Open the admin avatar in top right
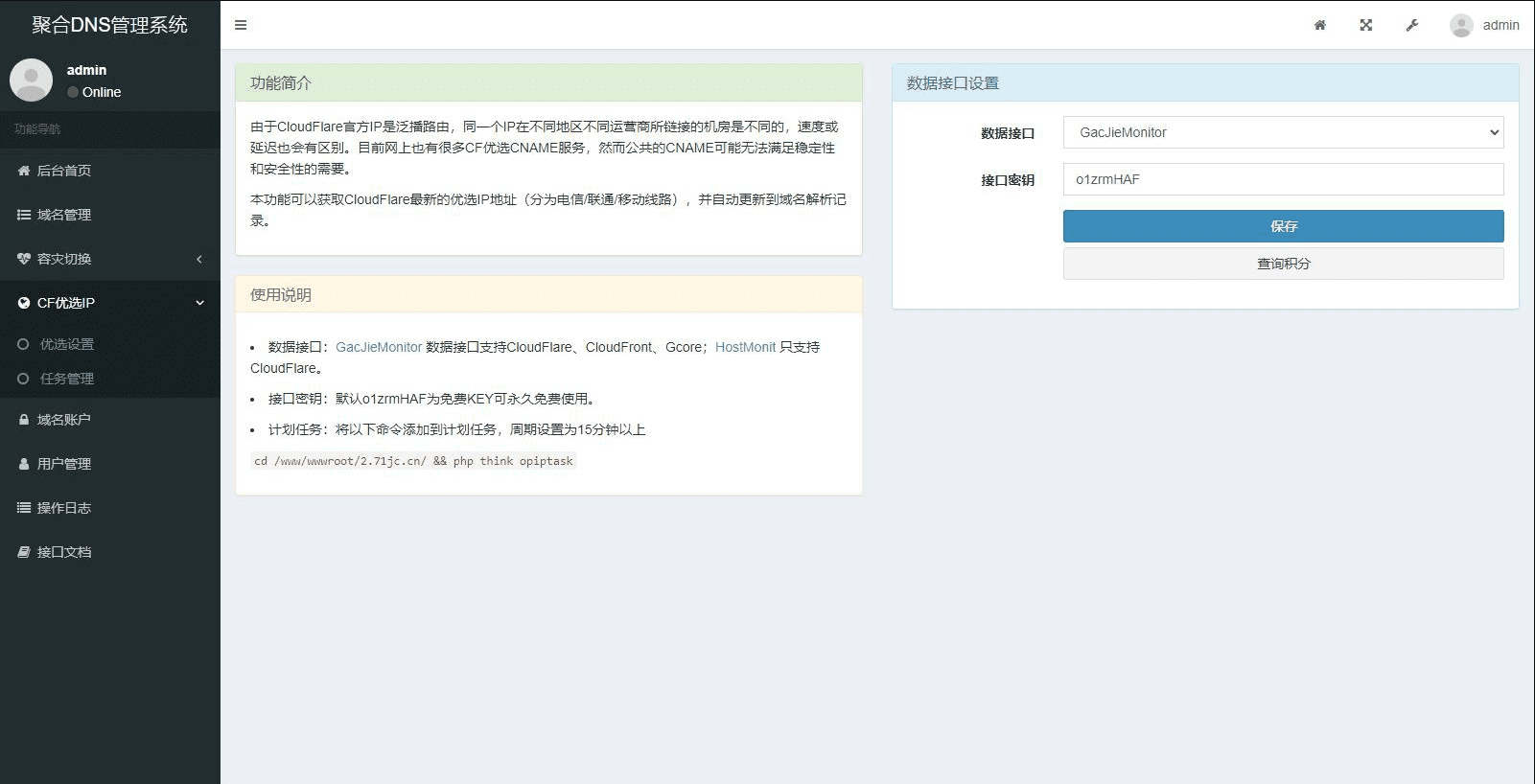 1461,25
